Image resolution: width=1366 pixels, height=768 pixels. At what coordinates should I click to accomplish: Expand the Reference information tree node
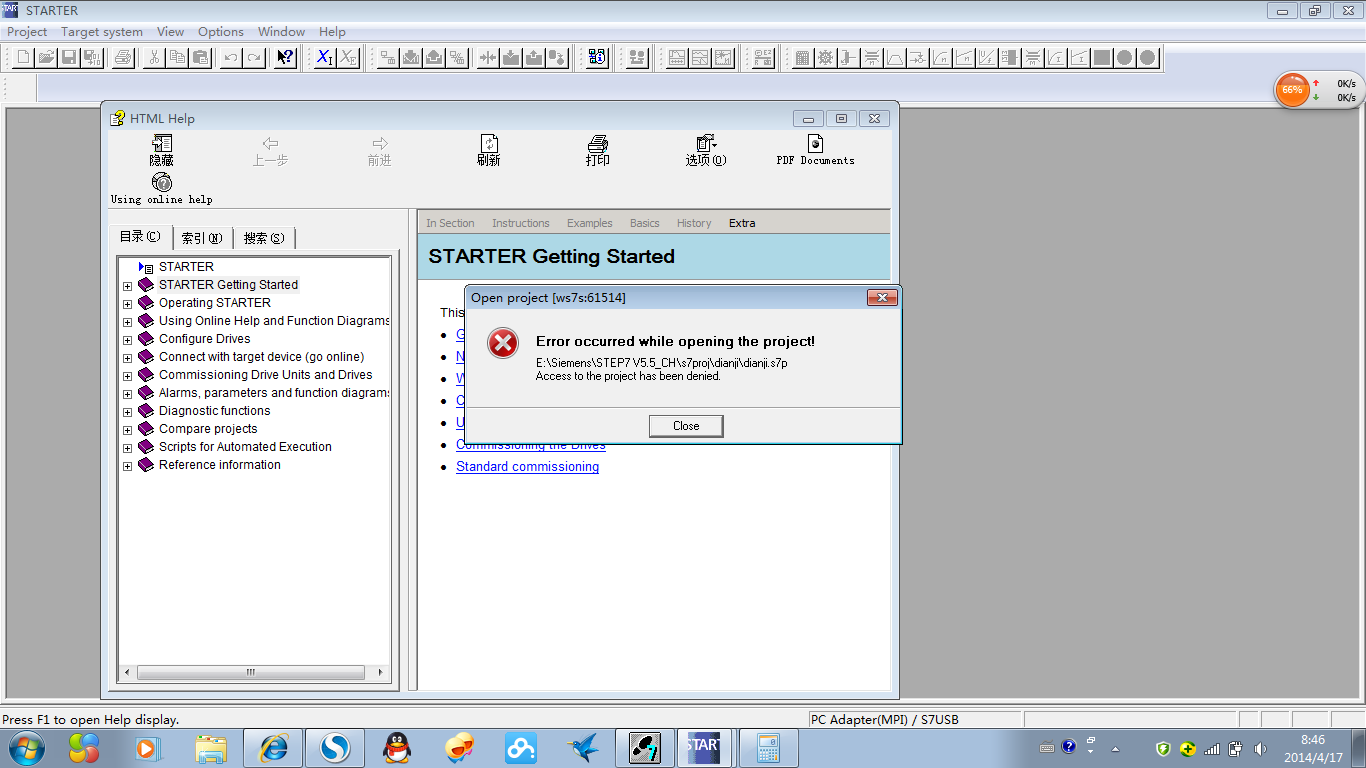point(128,466)
